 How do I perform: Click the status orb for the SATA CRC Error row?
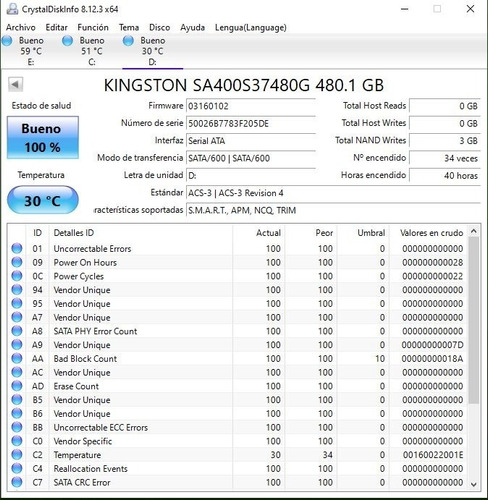17,482
